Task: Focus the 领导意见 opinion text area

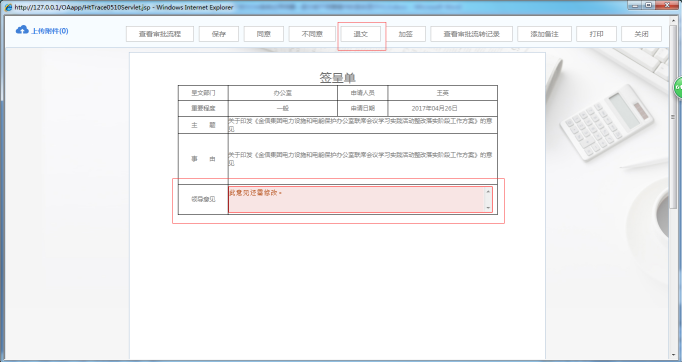Action: 360,200
